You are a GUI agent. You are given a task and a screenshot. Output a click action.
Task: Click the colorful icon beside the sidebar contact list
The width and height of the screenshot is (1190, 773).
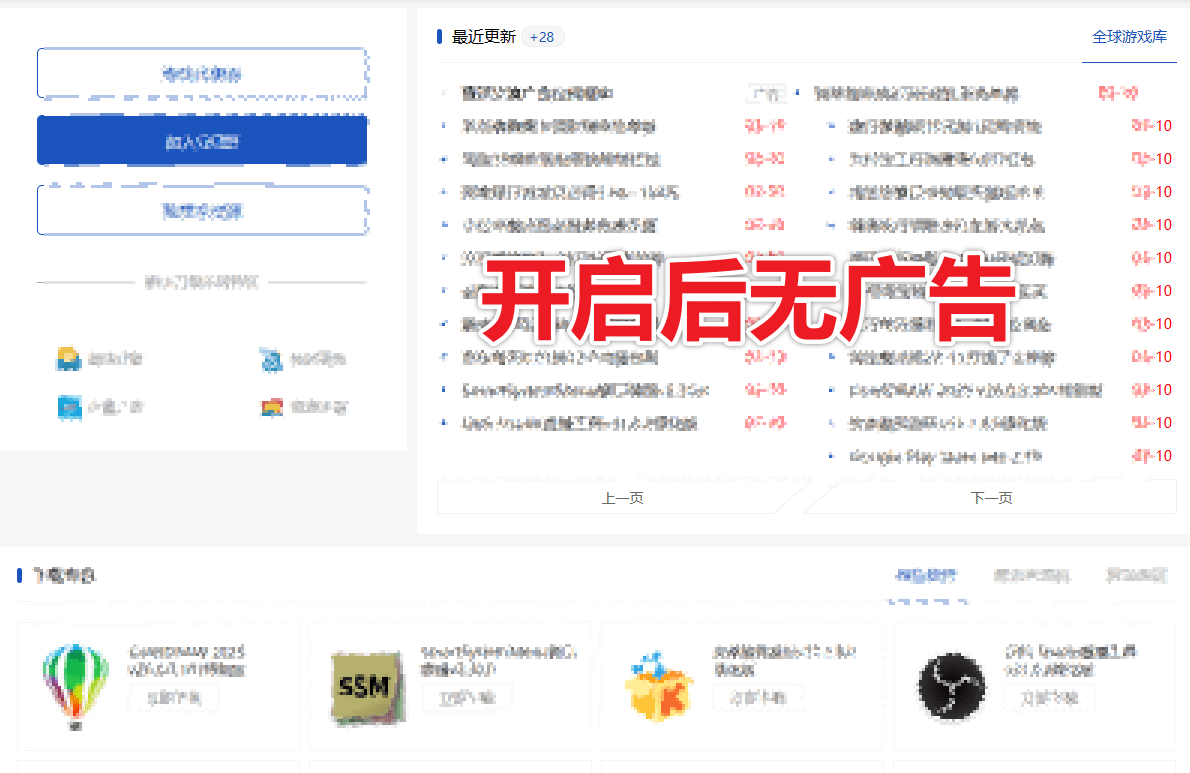click(272, 407)
